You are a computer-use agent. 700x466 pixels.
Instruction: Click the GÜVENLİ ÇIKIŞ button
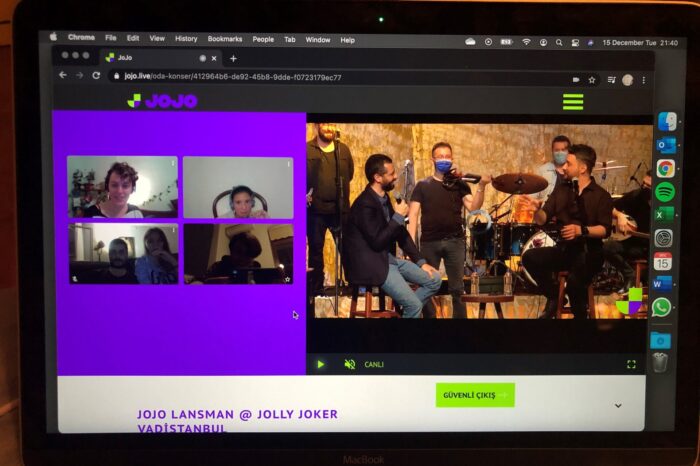[x=475, y=395]
